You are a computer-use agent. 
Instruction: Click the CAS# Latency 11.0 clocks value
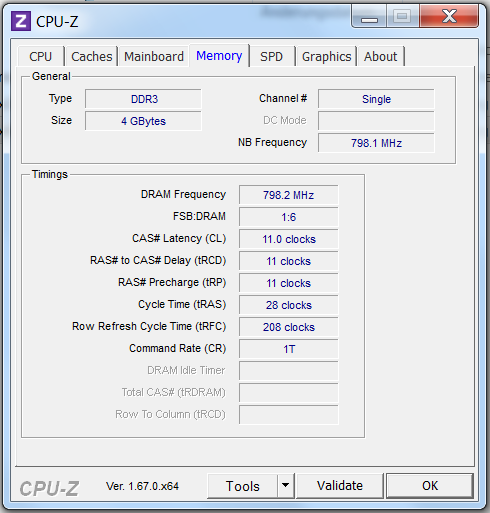click(289, 239)
